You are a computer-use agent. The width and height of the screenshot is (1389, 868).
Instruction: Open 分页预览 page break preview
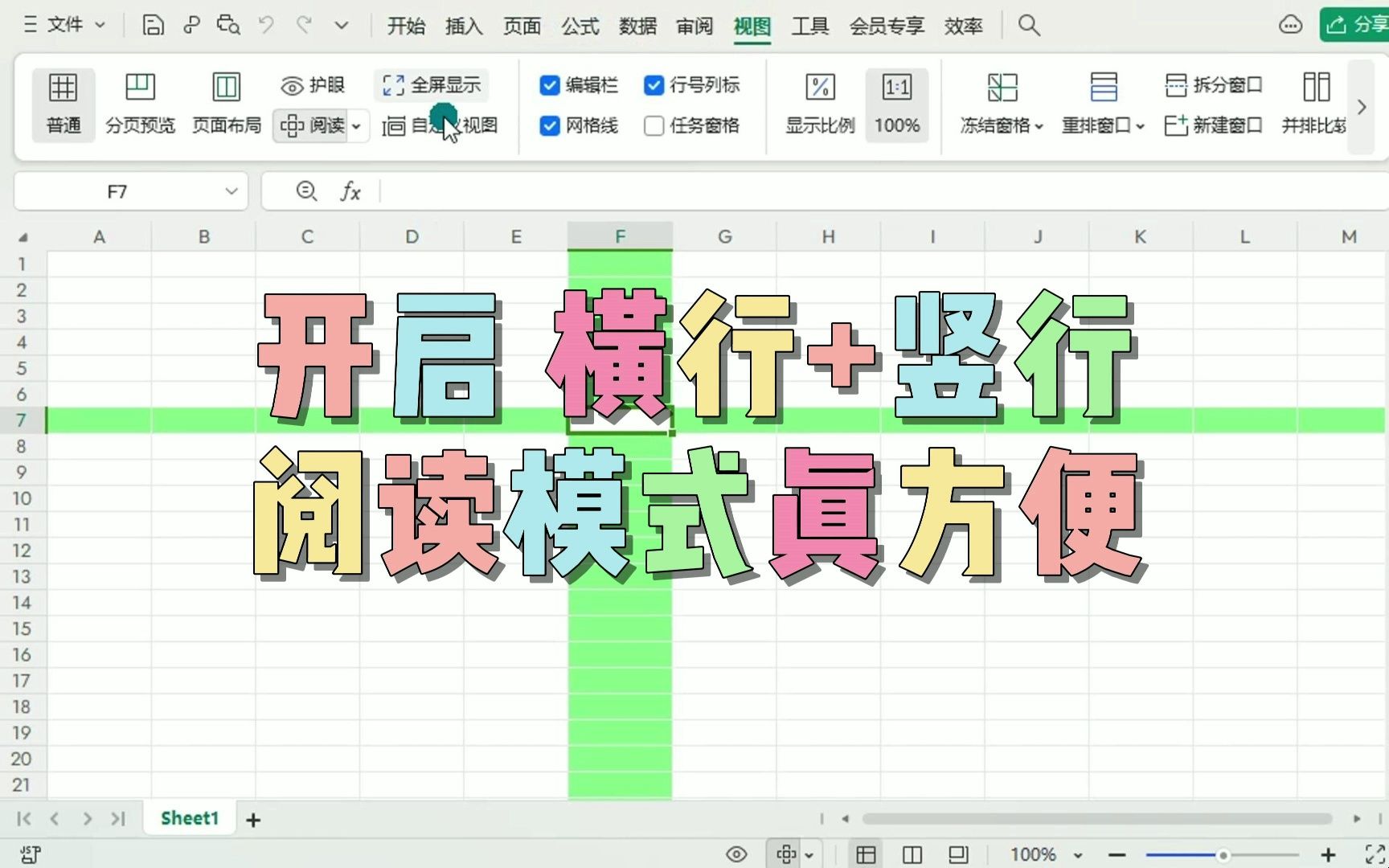[x=140, y=103]
